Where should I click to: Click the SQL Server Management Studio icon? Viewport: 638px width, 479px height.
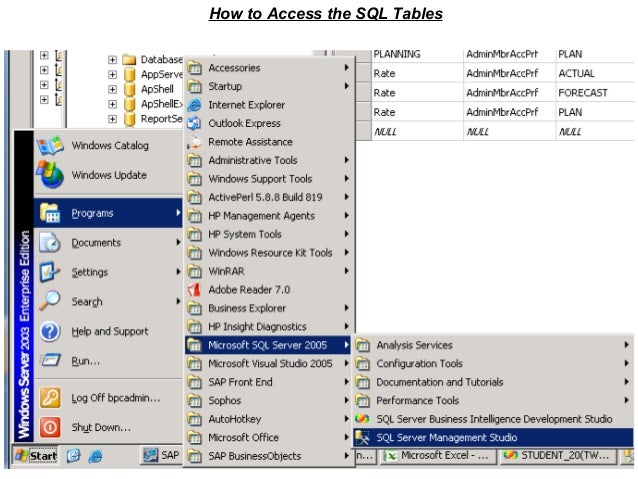click(362, 437)
